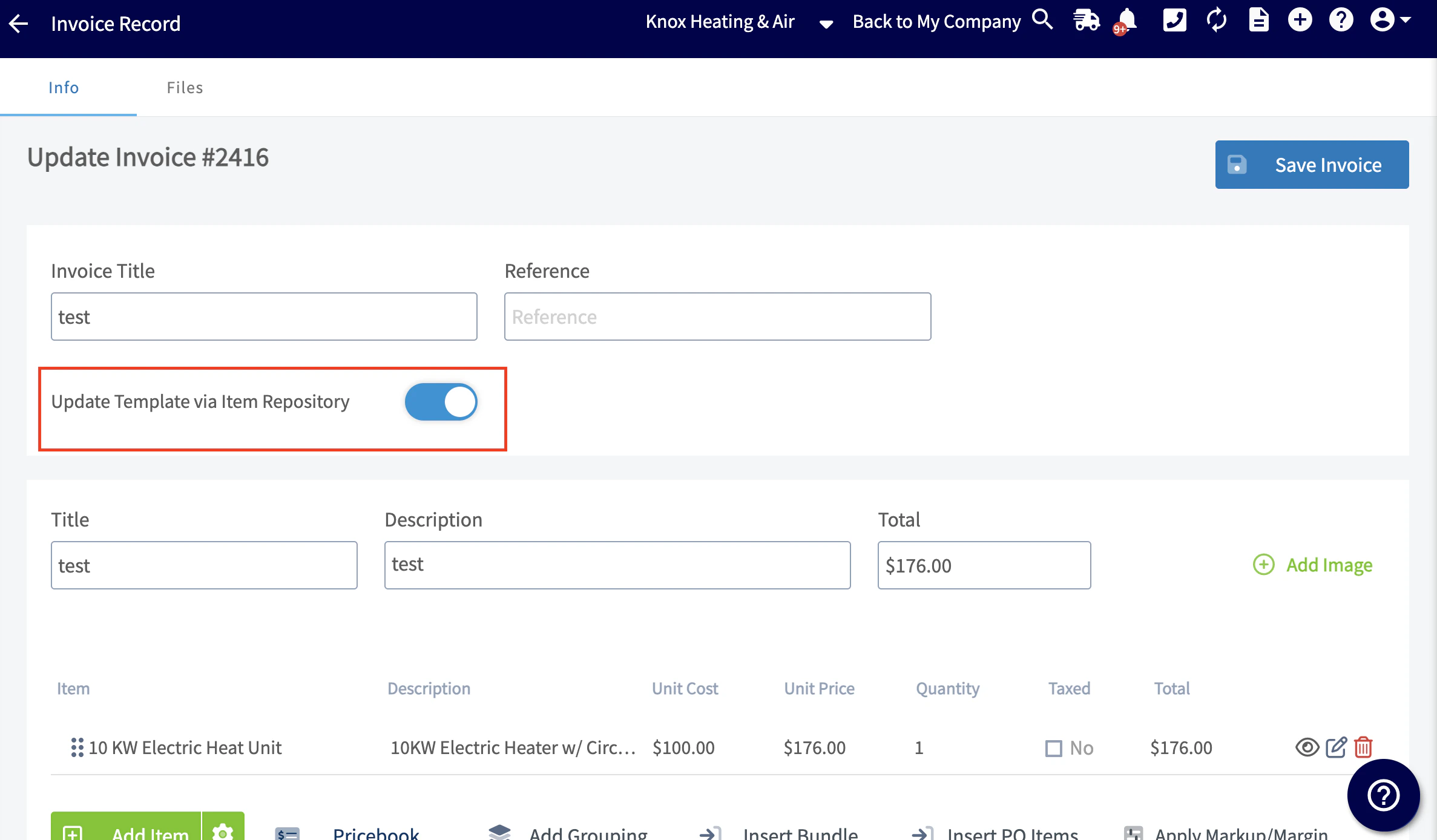This screenshot has height=840, width=1437.
Task: Click into the Reference field
Action: [x=717, y=317]
